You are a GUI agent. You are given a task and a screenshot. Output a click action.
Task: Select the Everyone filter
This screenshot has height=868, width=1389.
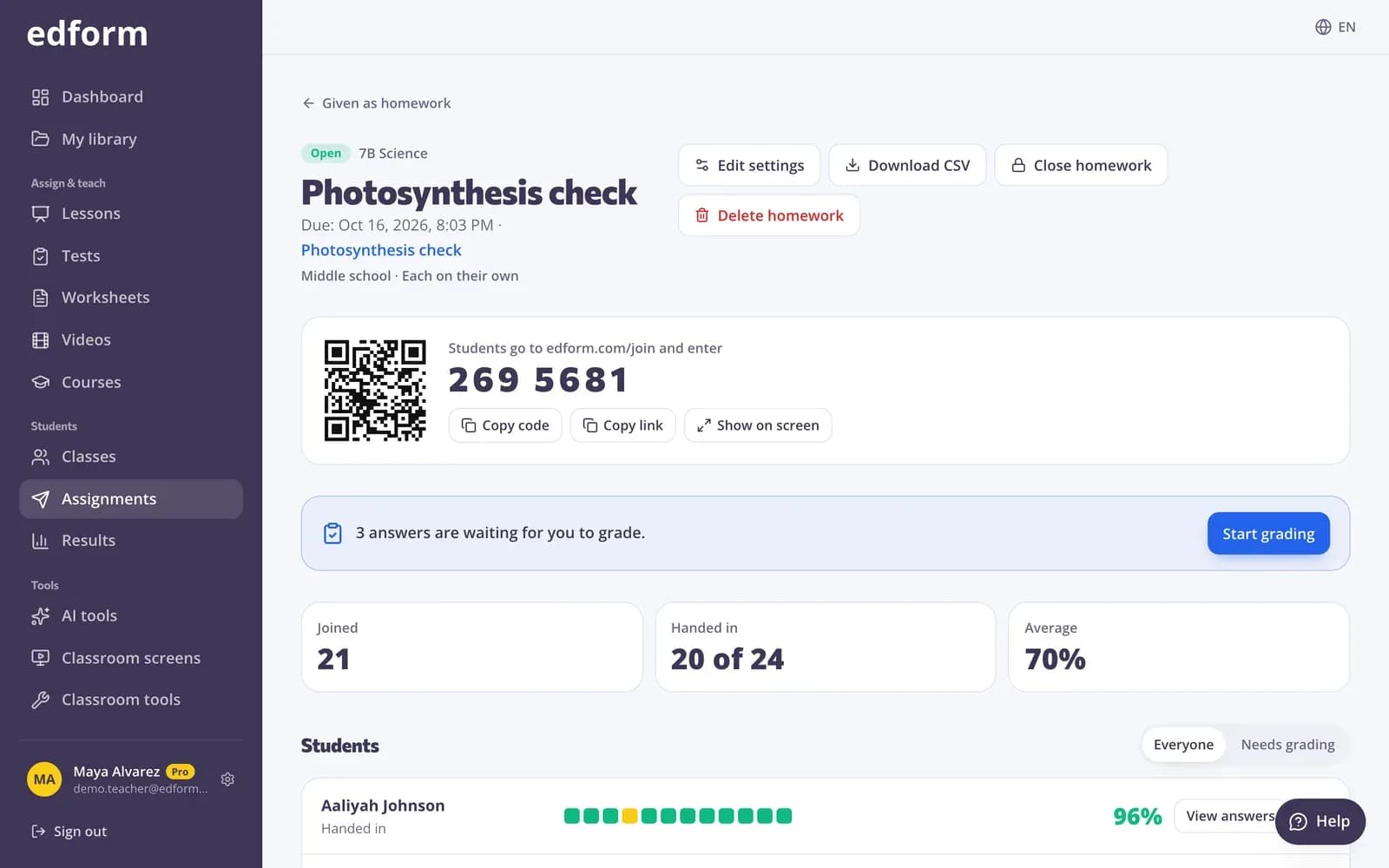point(1183,745)
